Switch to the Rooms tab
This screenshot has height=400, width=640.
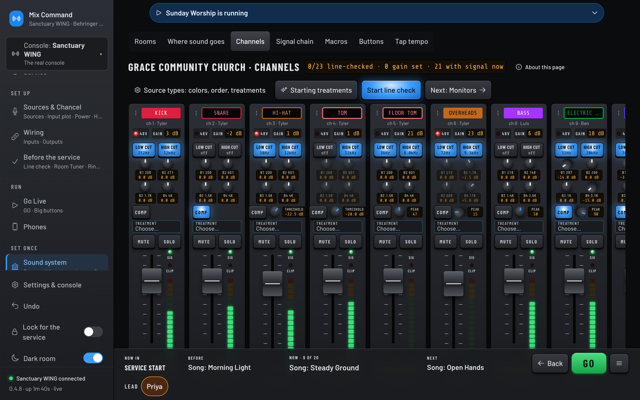[x=145, y=41]
